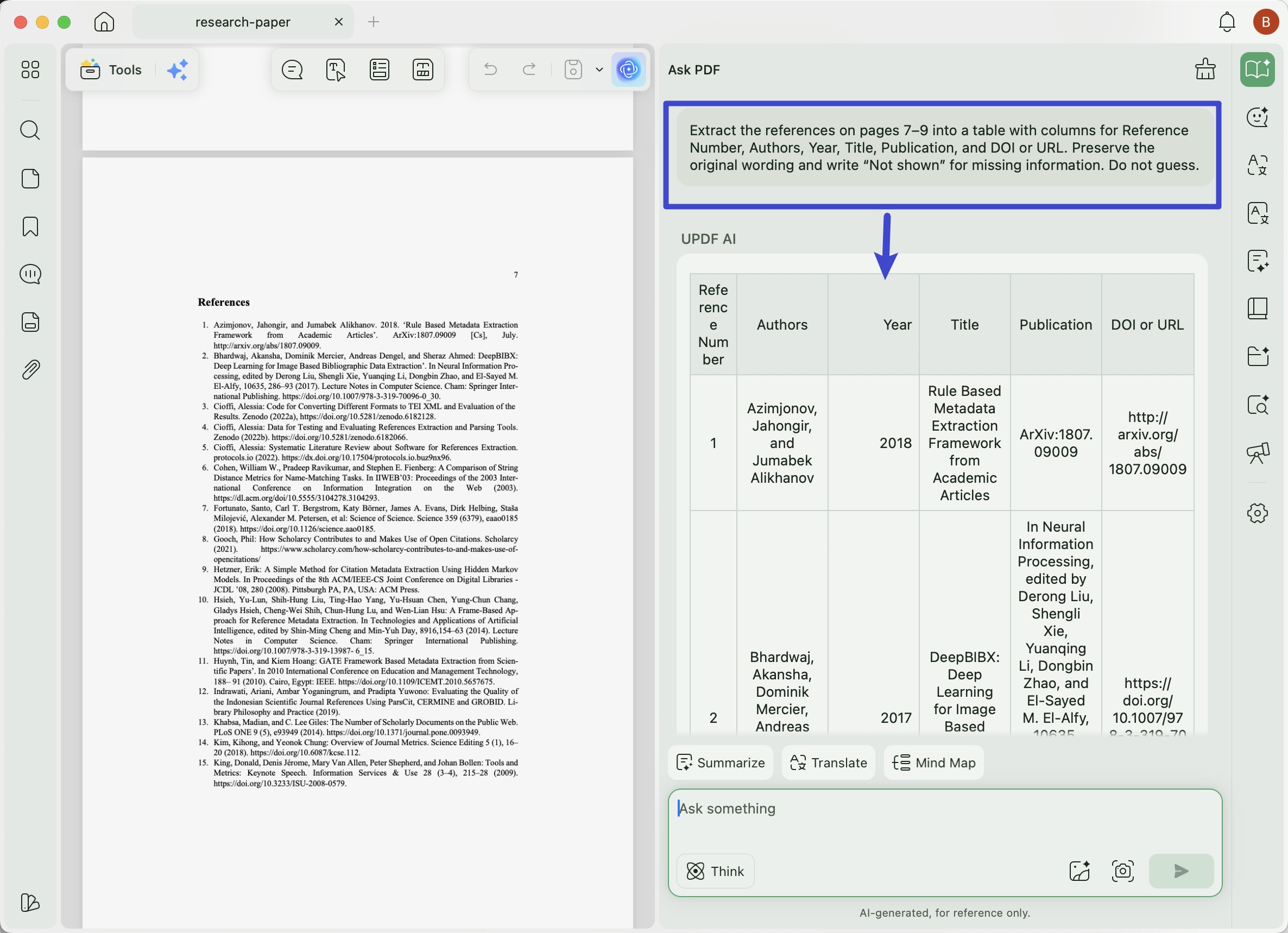Open a new tab with the plus button

[x=373, y=22]
